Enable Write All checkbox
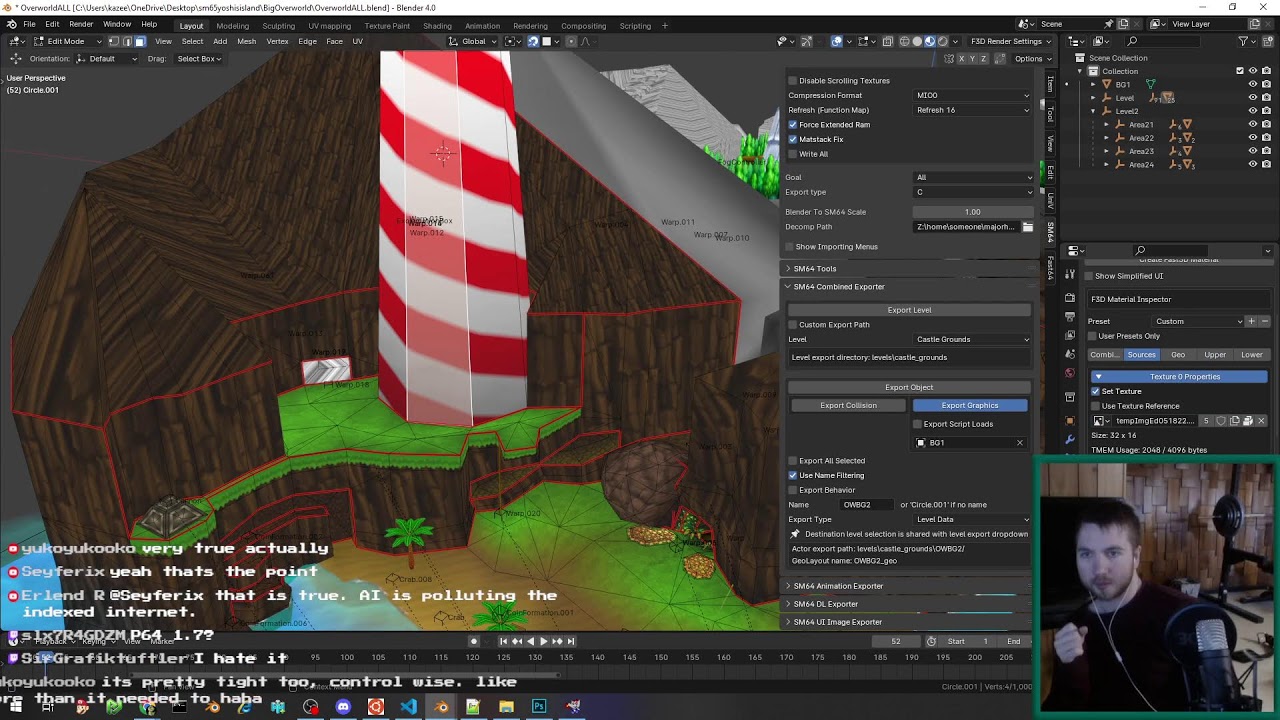Image resolution: width=1280 pixels, height=720 pixels. 793,154
